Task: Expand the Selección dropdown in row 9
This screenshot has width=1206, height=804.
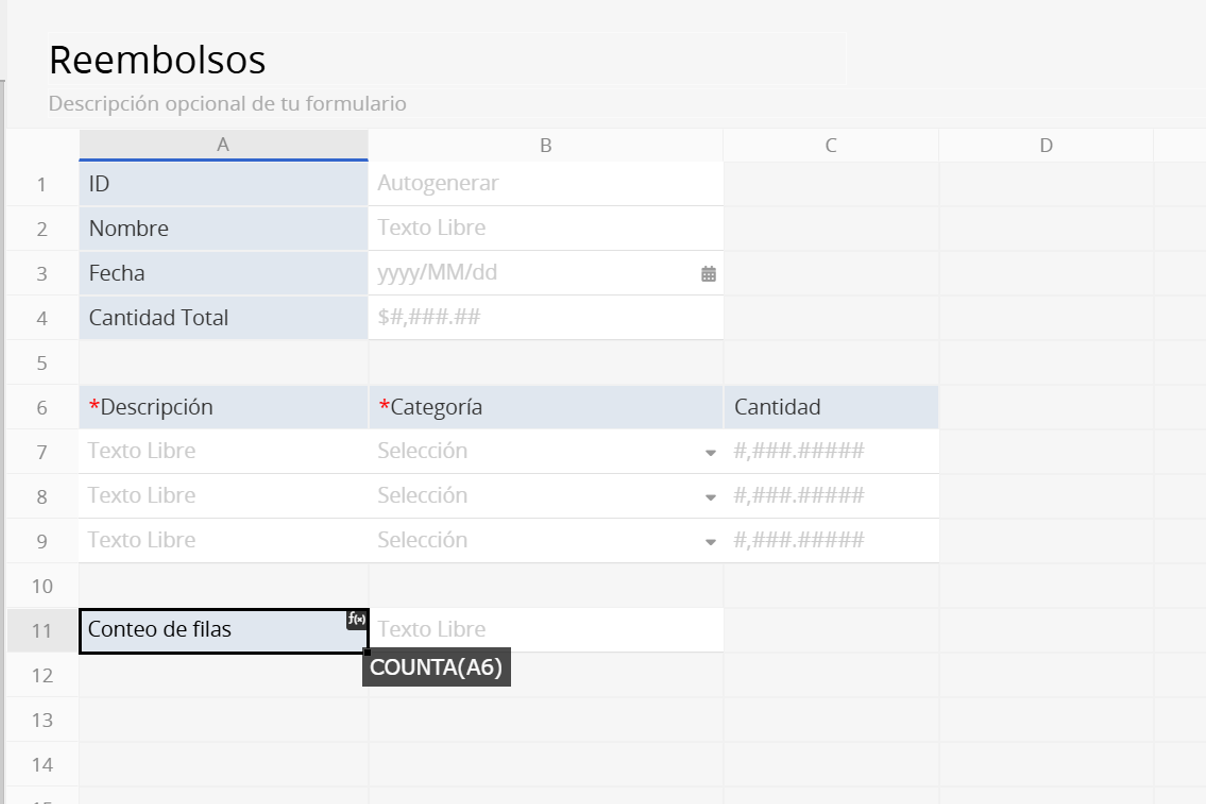Action: (x=710, y=542)
